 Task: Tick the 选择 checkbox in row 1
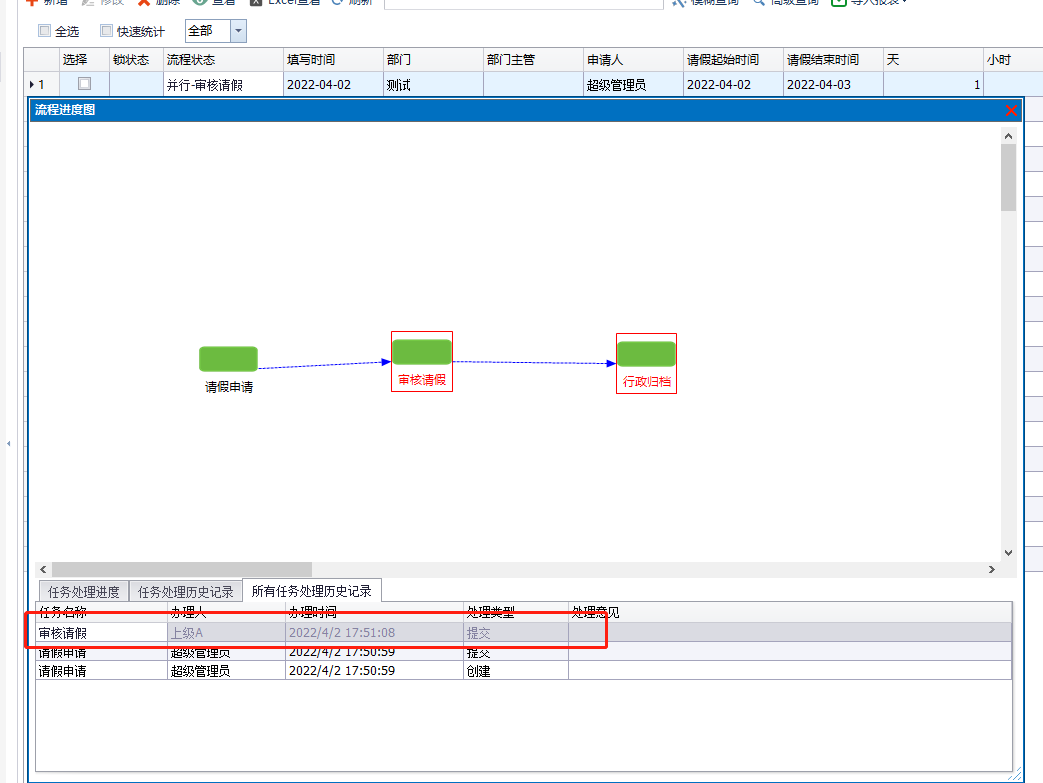coord(84,84)
